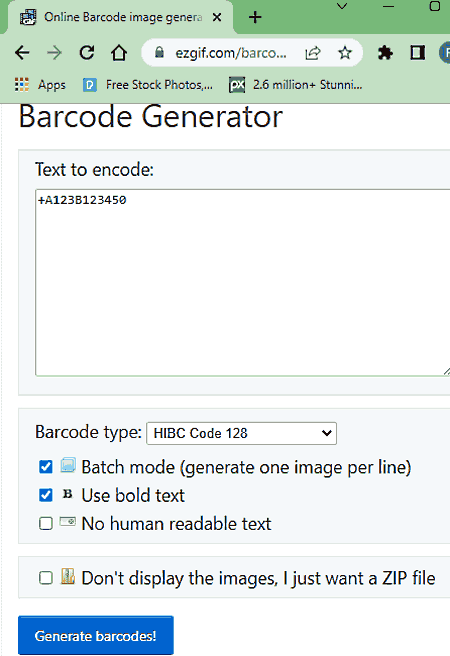Share this page via share icon

pyautogui.click(x=313, y=53)
